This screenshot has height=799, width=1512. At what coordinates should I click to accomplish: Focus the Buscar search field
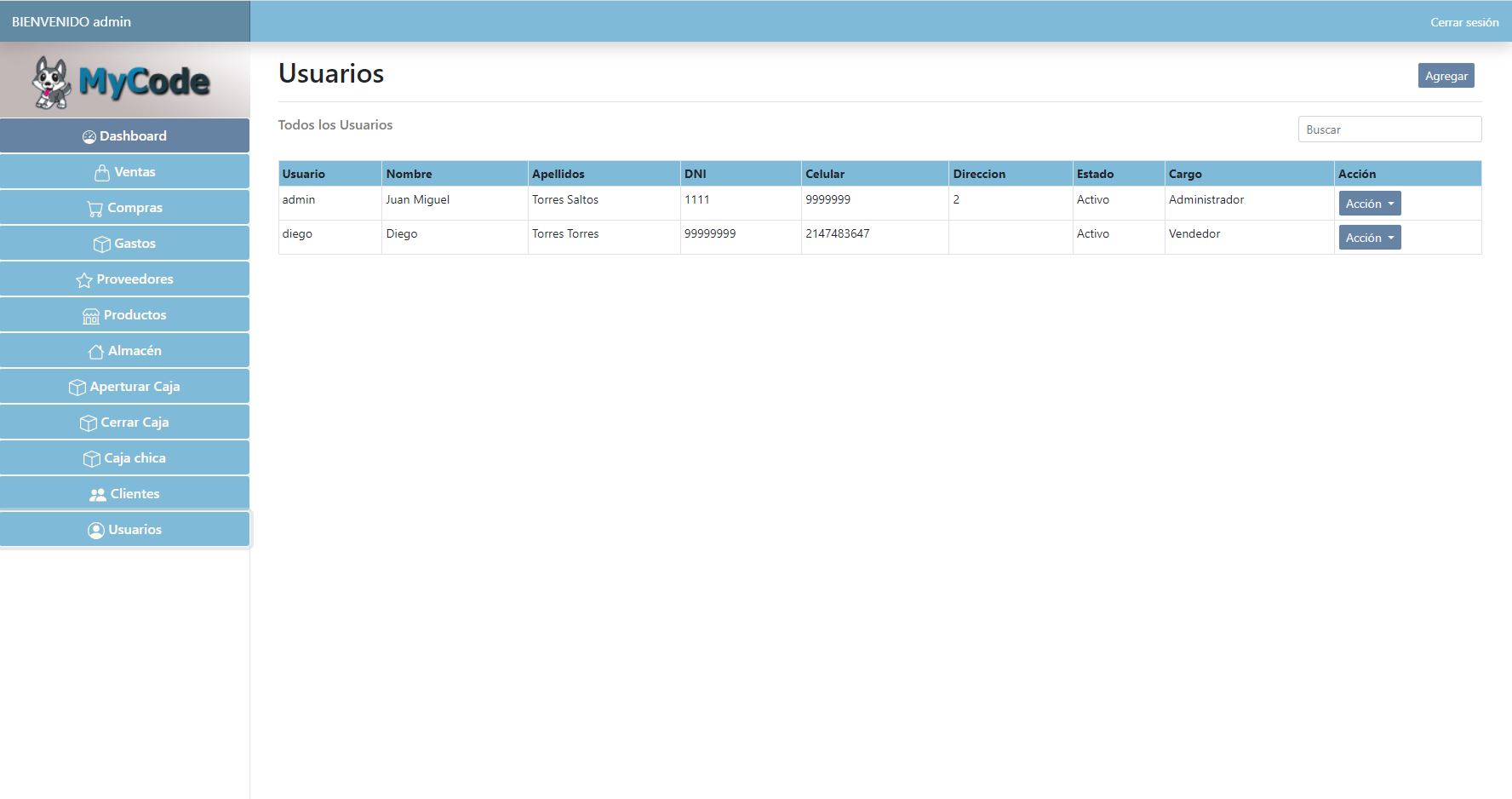(1389, 129)
